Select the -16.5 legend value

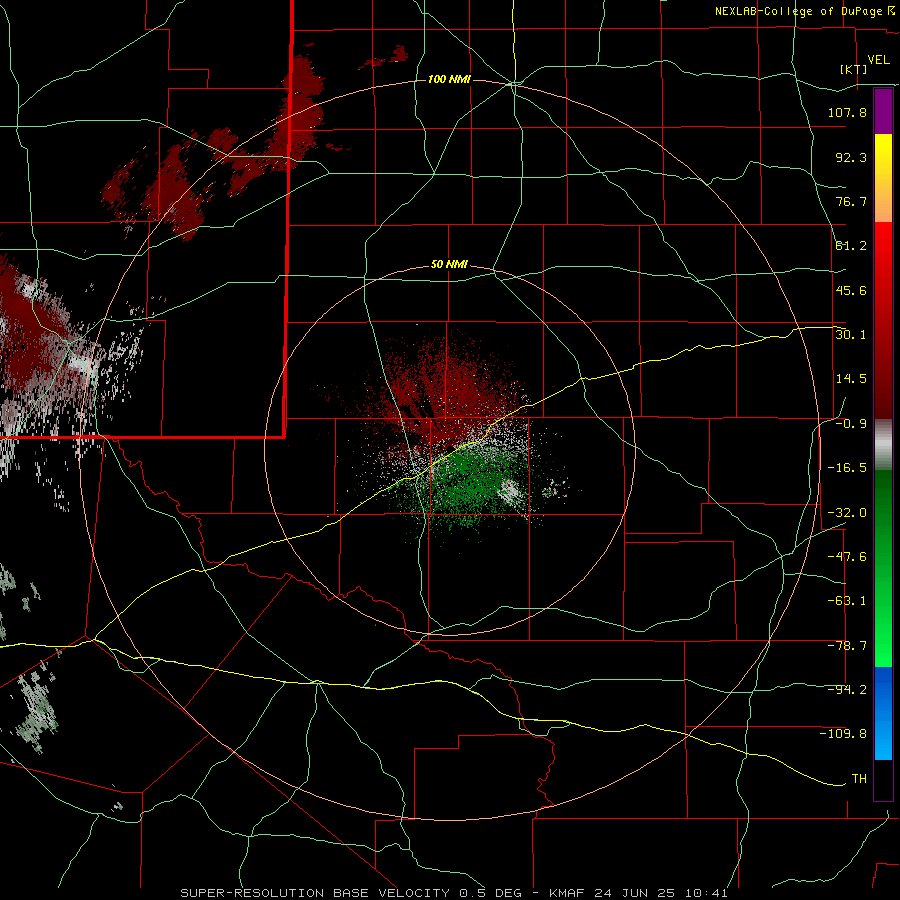tap(847, 468)
